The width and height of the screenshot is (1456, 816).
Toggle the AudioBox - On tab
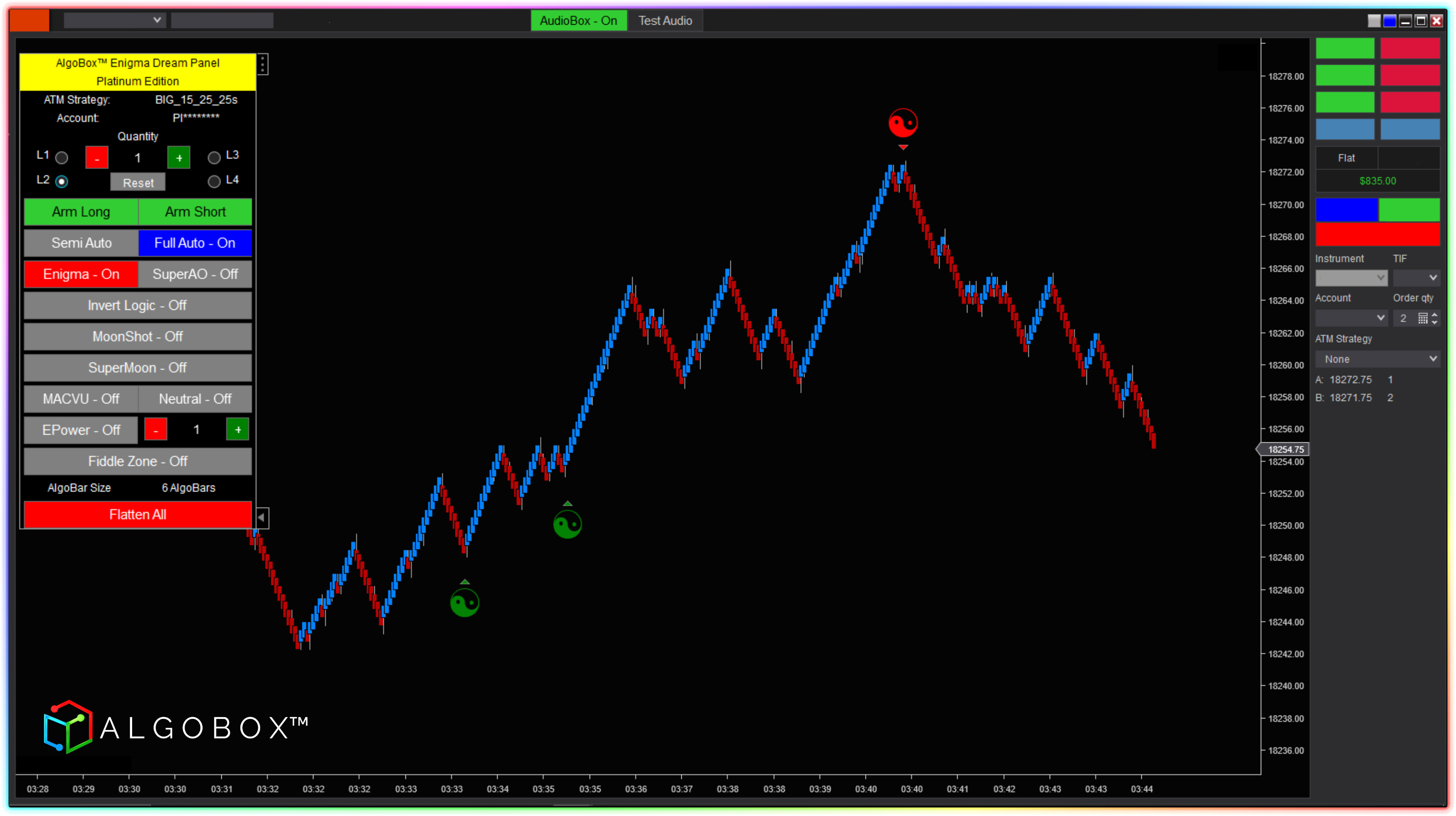(x=578, y=21)
